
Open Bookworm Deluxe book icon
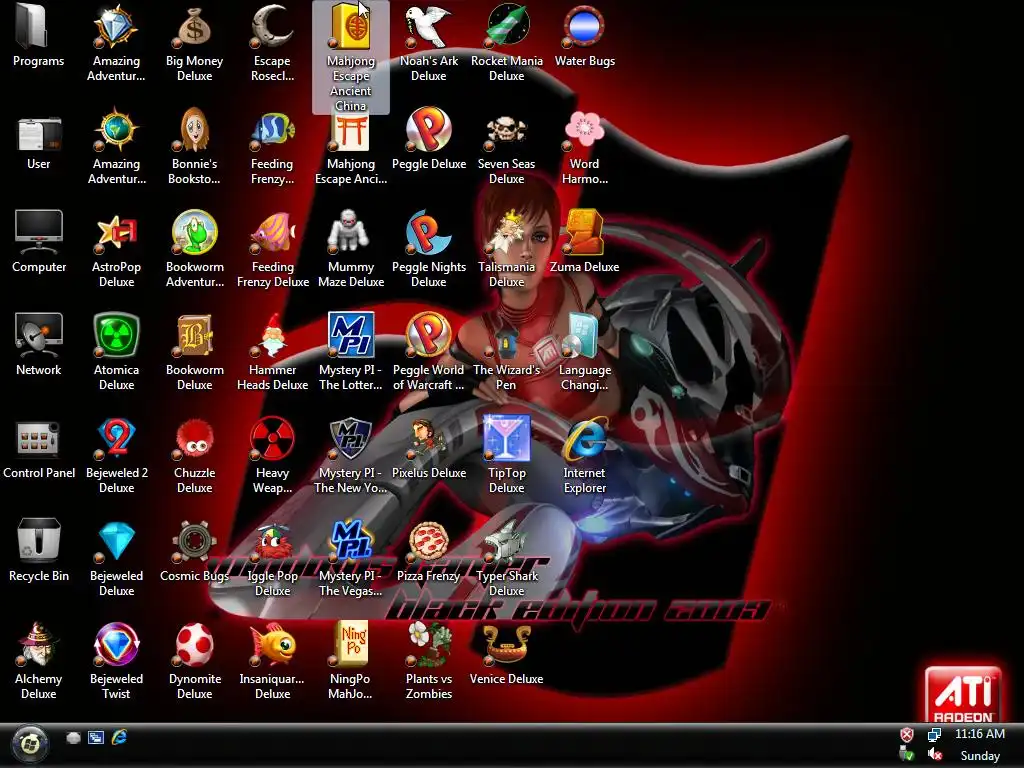pos(194,336)
